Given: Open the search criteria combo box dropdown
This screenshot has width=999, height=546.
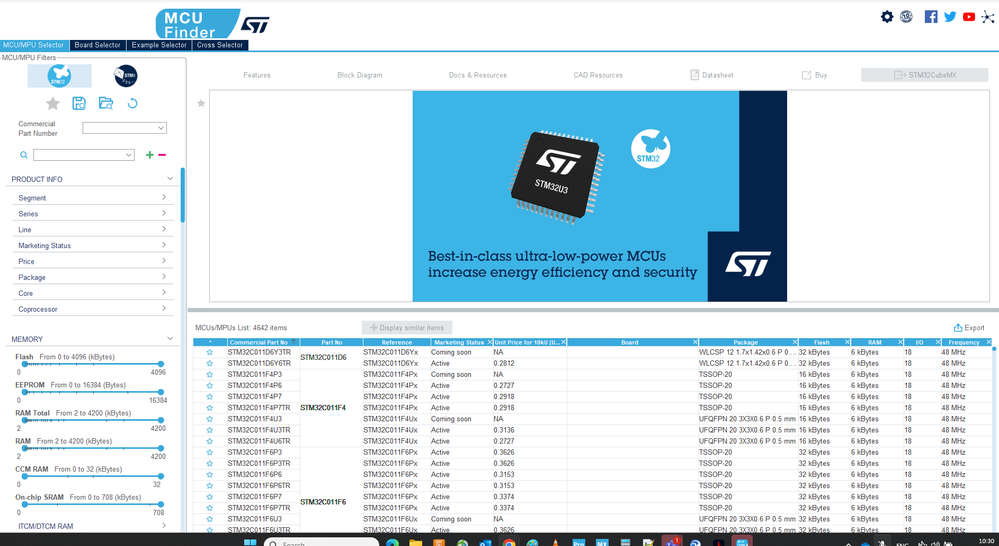Looking at the screenshot, I should [x=129, y=155].
